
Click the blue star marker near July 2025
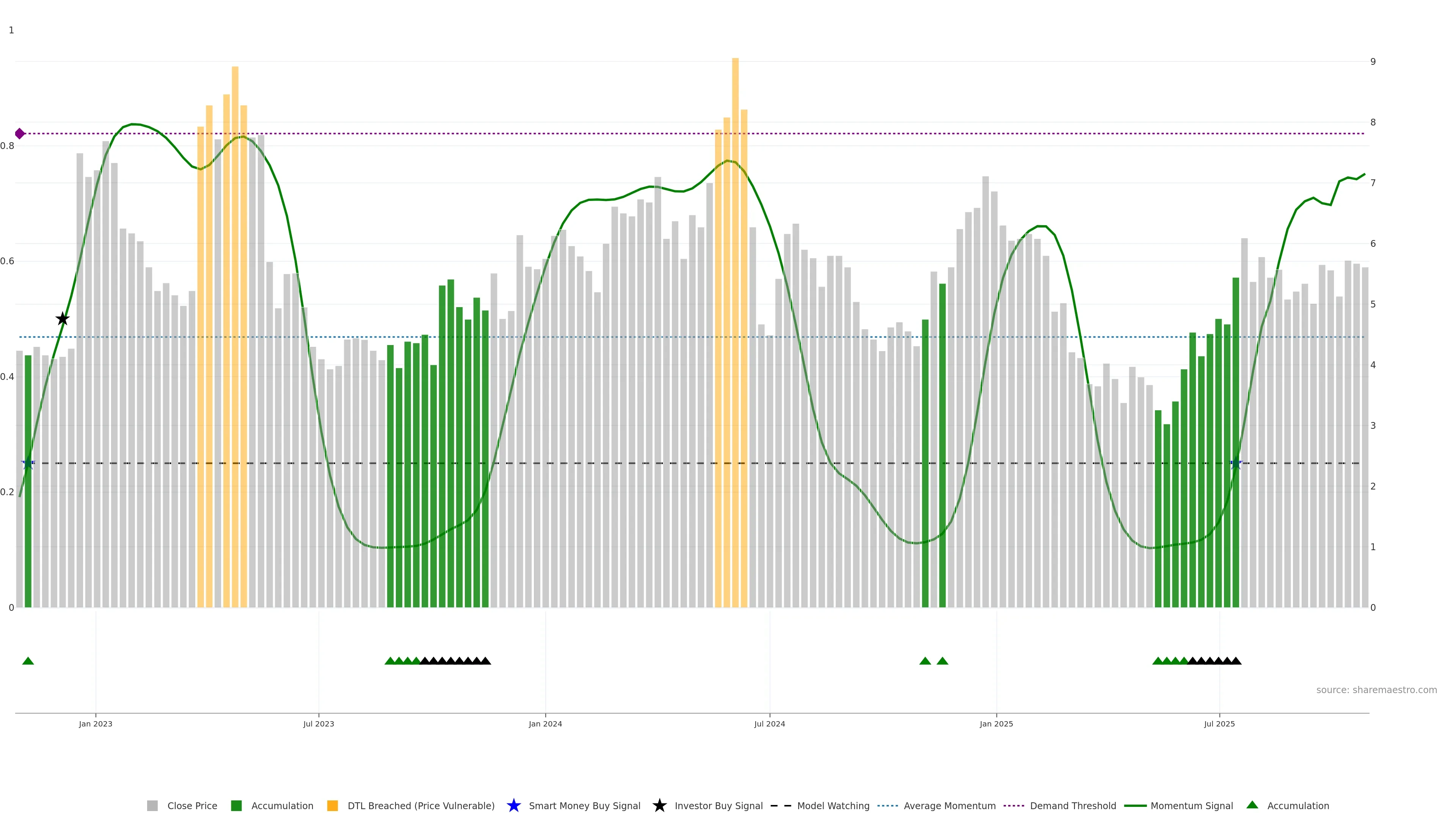(x=1236, y=463)
